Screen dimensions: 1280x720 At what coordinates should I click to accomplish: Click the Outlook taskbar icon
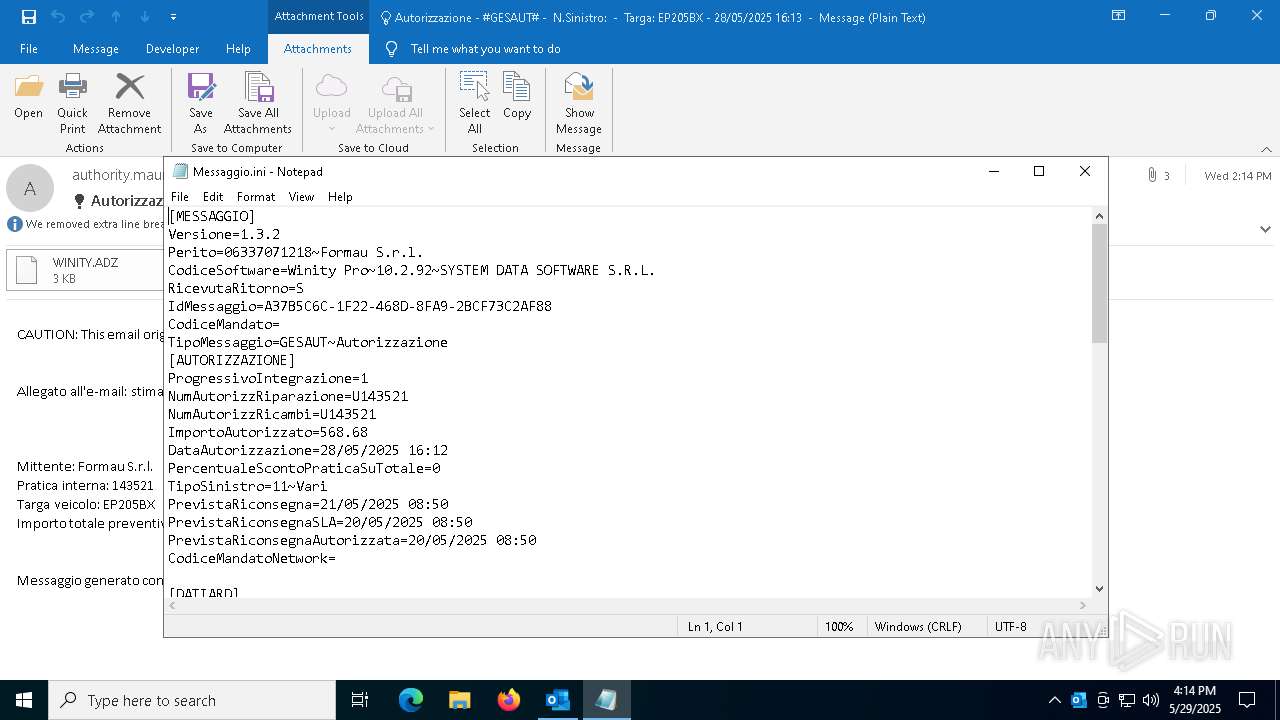[557, 700]
